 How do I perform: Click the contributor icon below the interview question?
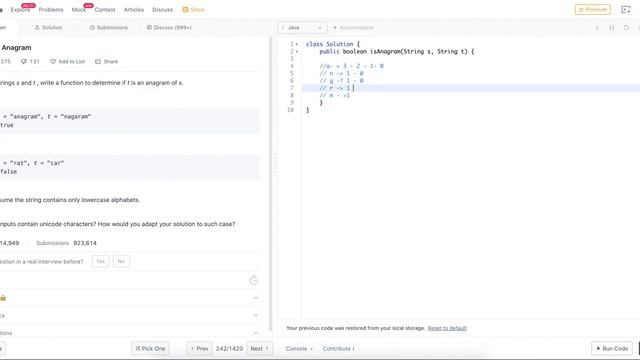pyautogui.click(x=253, y=280)
